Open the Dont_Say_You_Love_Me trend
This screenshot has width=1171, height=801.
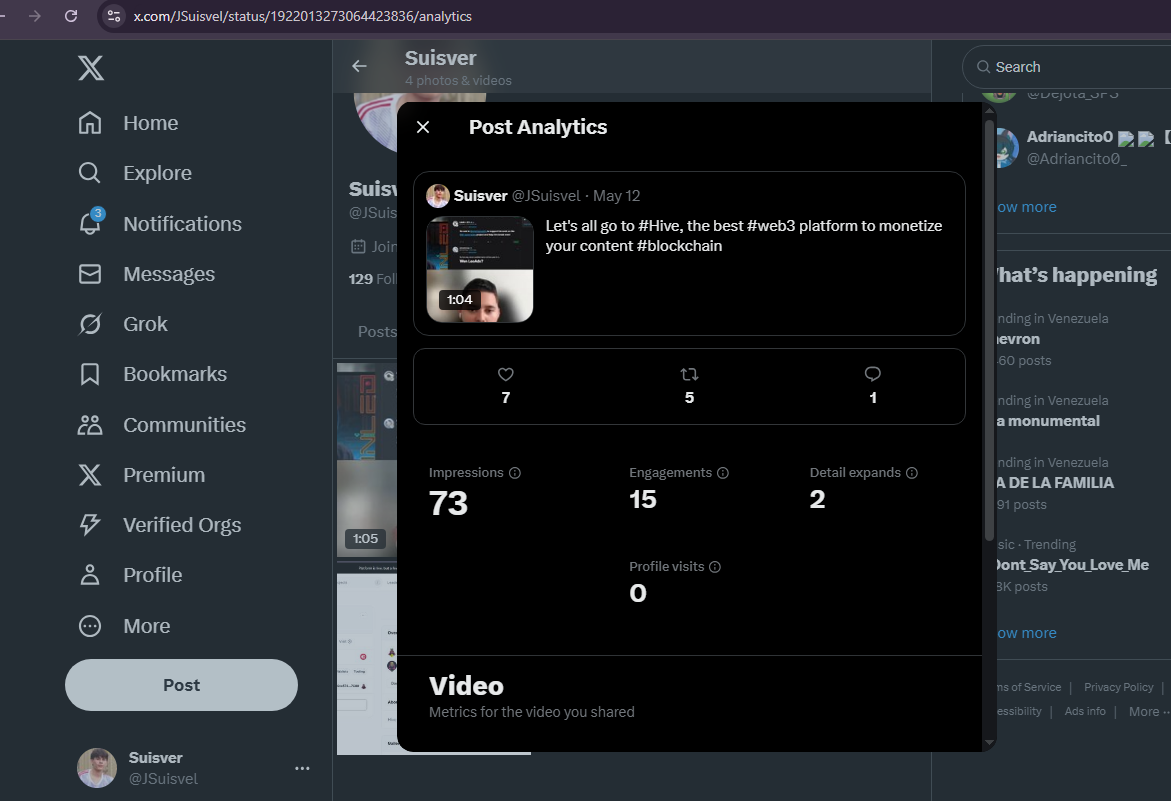coord(1072,565)
